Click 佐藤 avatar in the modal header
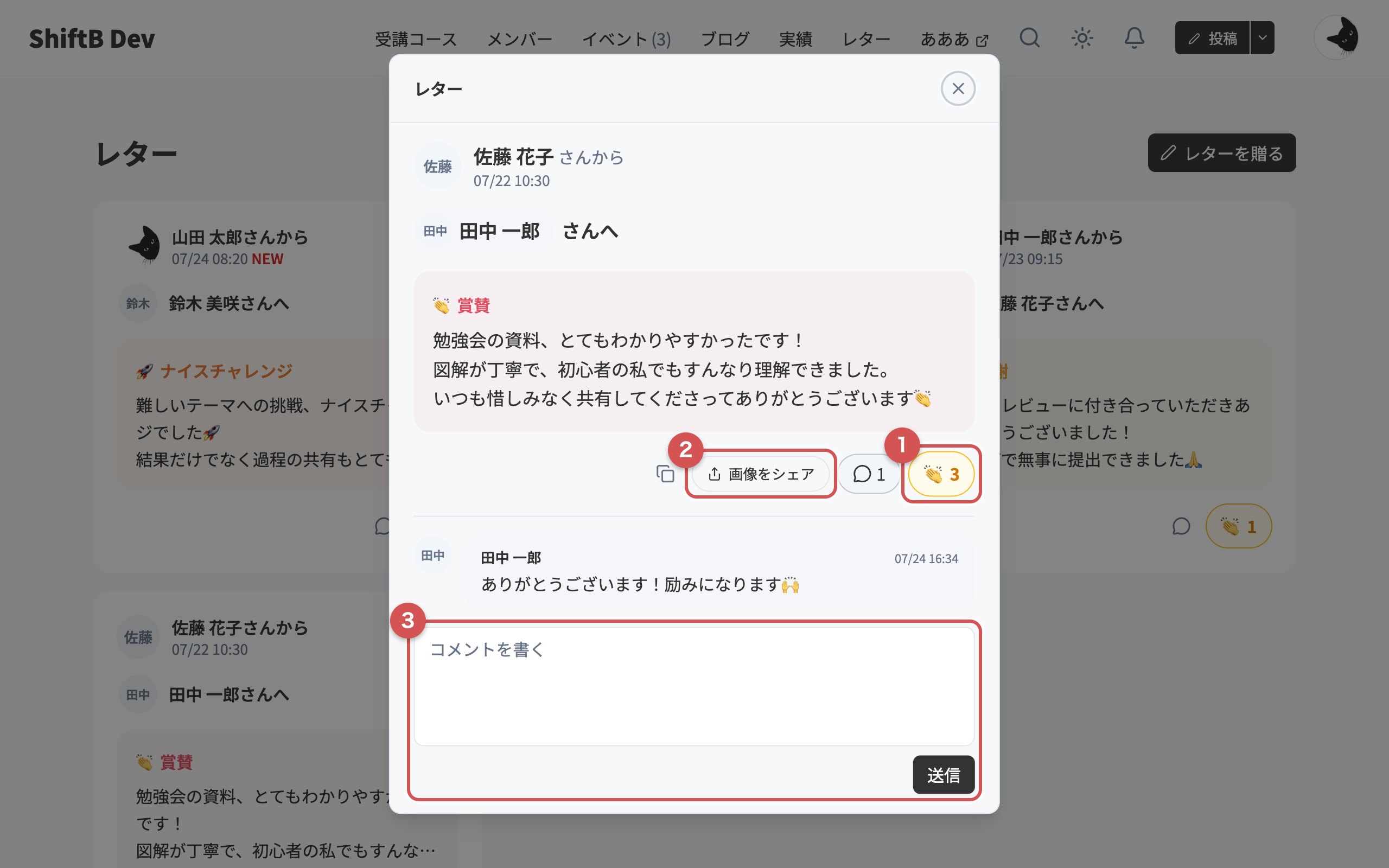Viewport: 1389px width, 868px height. pos(437,166)
